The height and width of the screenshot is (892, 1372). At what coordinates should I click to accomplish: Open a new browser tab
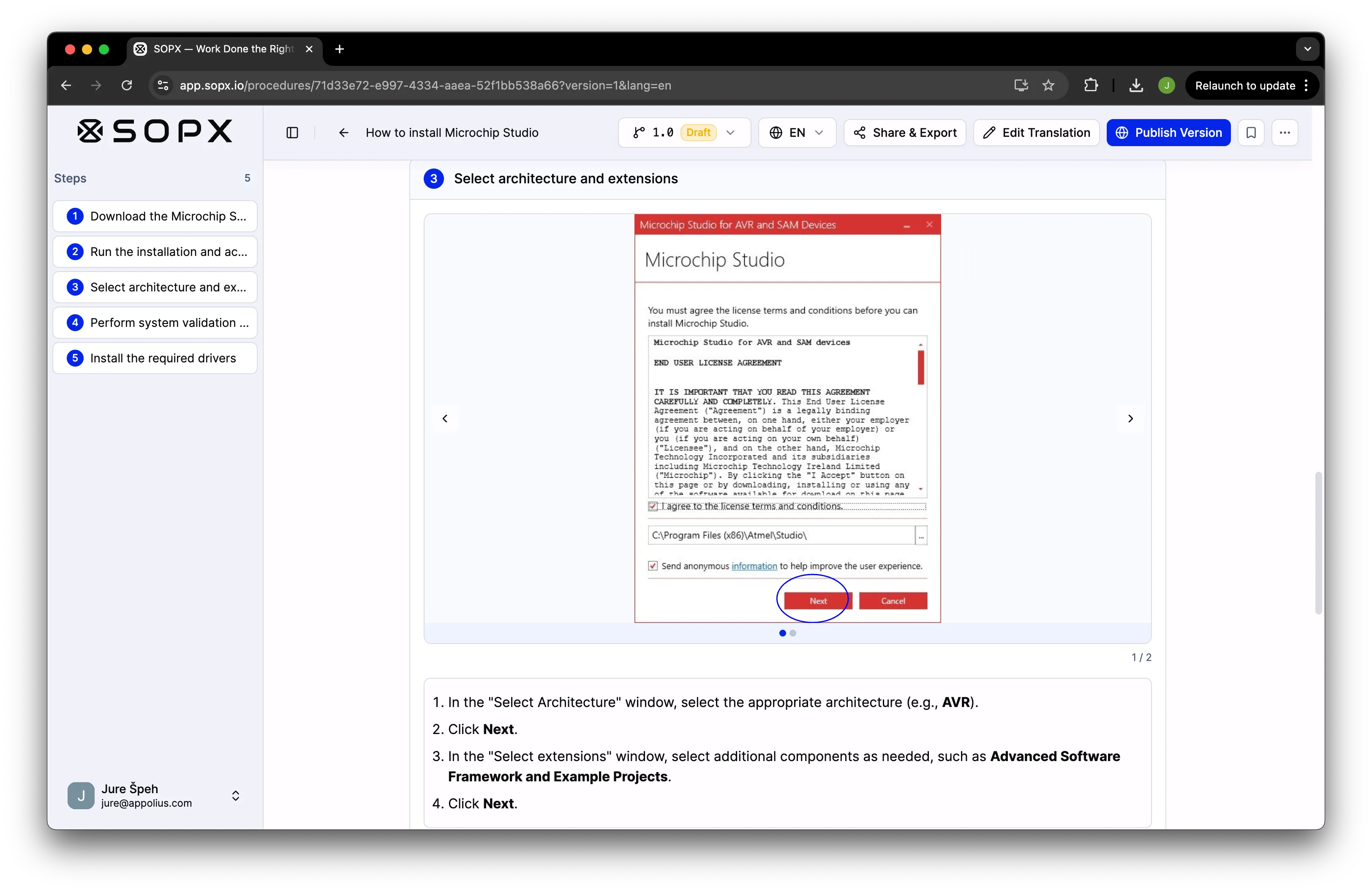340,49
